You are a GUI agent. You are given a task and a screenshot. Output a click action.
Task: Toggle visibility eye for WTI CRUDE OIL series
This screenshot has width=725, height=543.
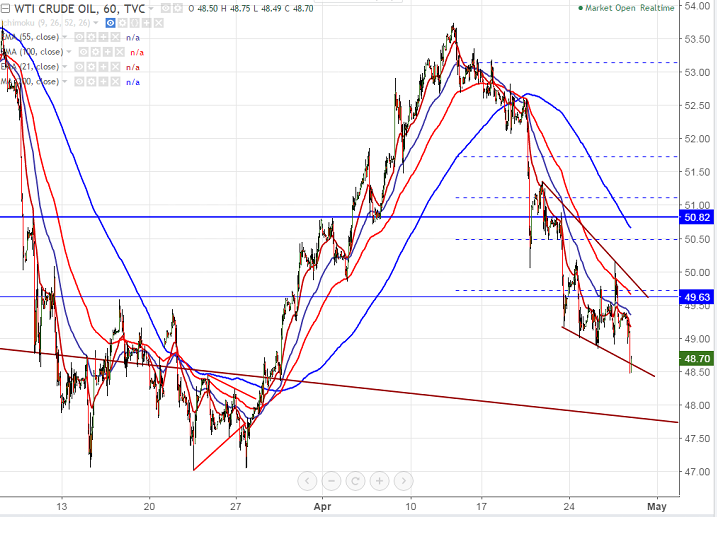click(166, 8)
